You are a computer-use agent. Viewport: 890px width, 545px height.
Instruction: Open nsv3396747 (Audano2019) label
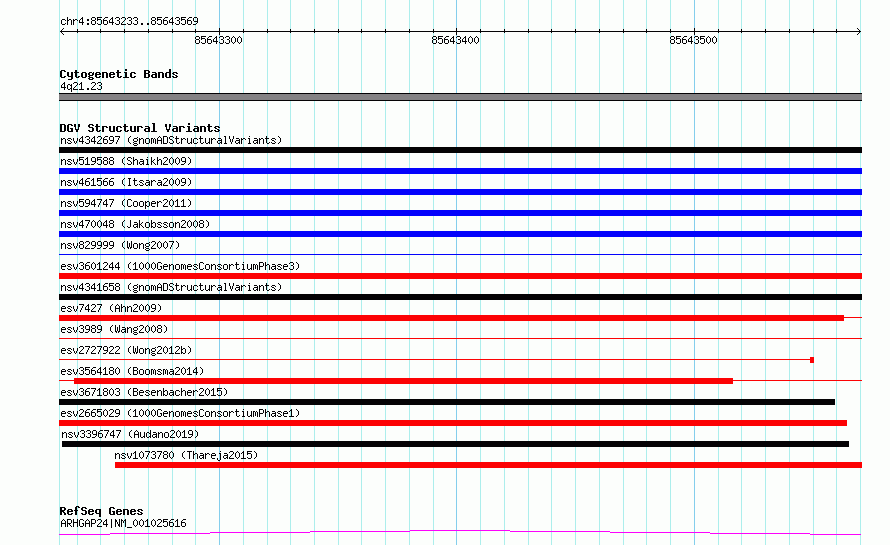[x=130, y=434]
